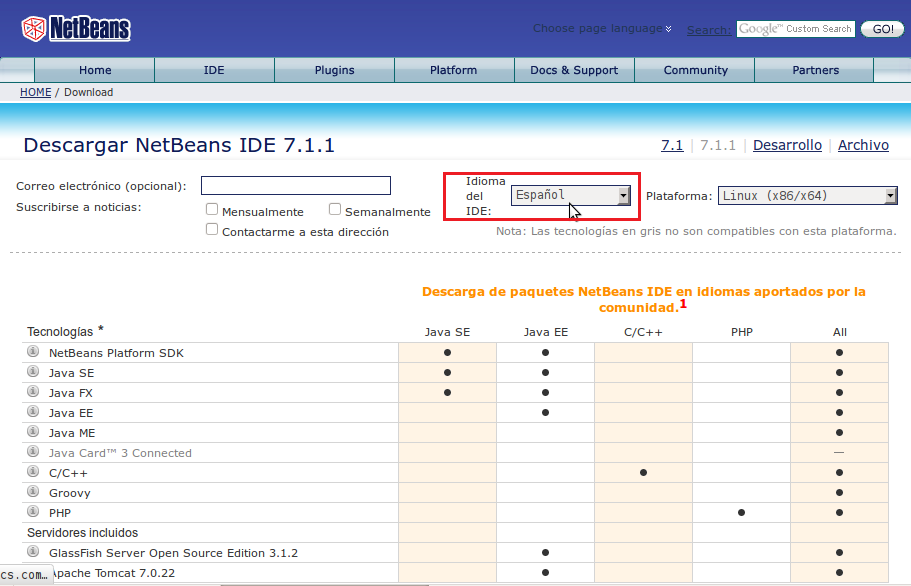Click GlassFish Server Open Source Edition 3.1.2
The height and width of the screenshot is (586, 911).
click(173, 553)
